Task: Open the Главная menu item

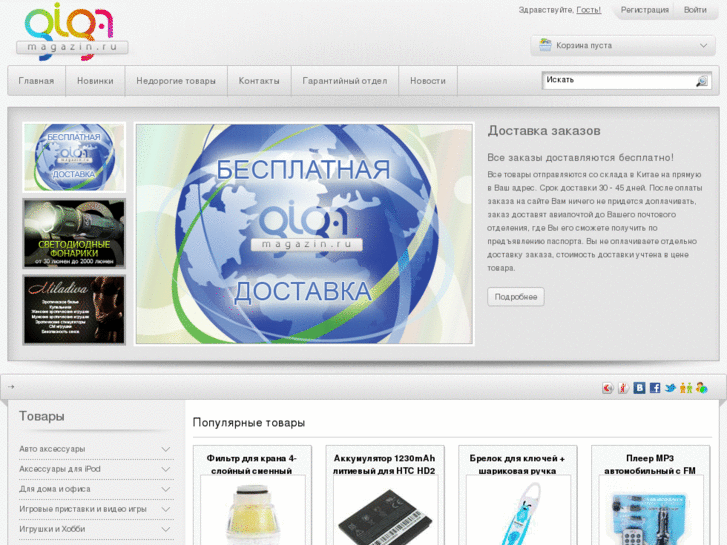Action: 36,81
